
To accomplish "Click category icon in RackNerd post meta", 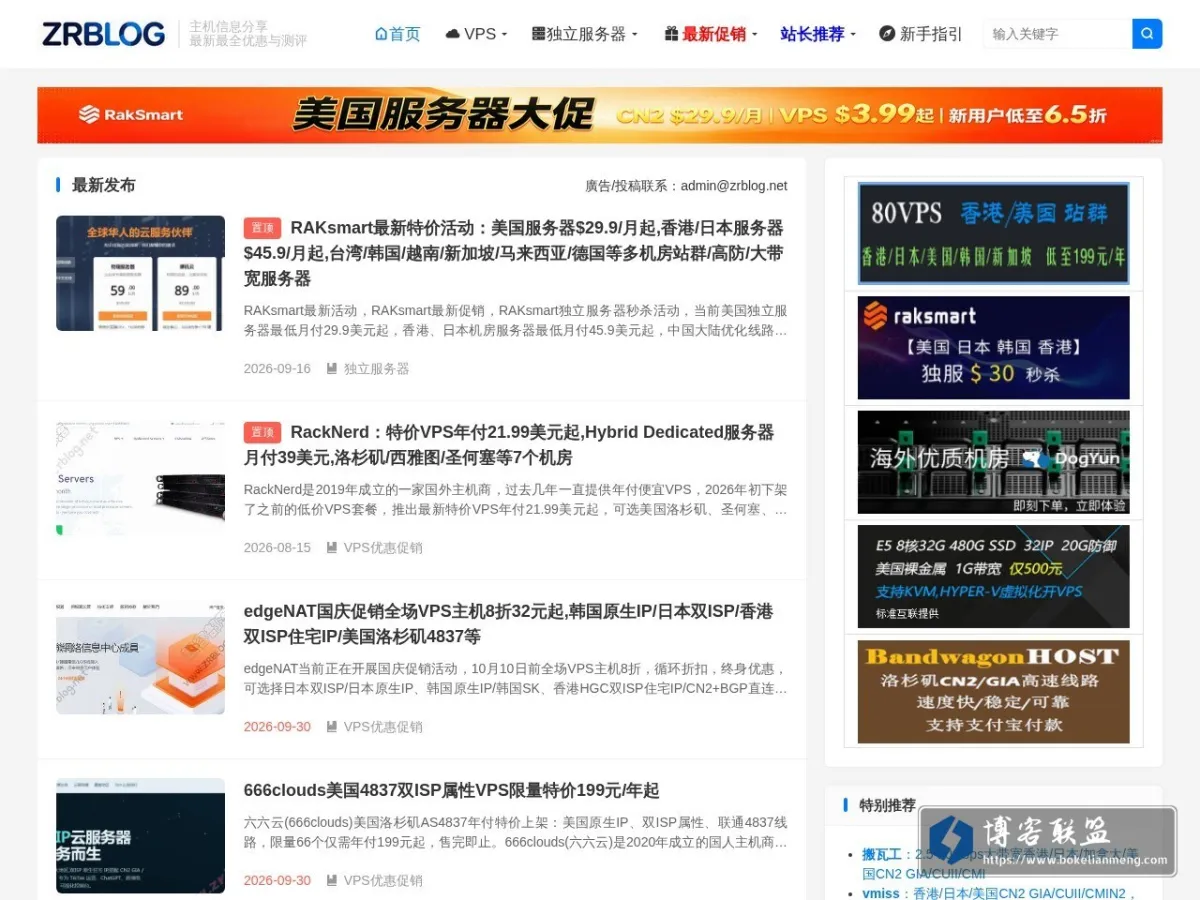I will (332, 547).
